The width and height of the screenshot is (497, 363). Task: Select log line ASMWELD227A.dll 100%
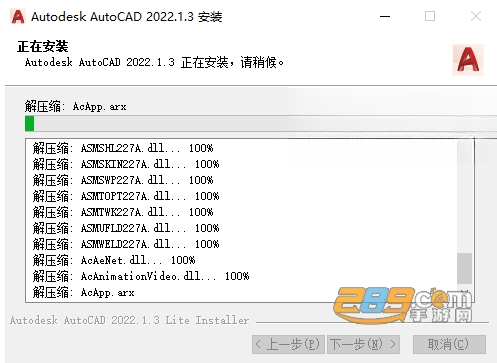click(x=126, y=244)
